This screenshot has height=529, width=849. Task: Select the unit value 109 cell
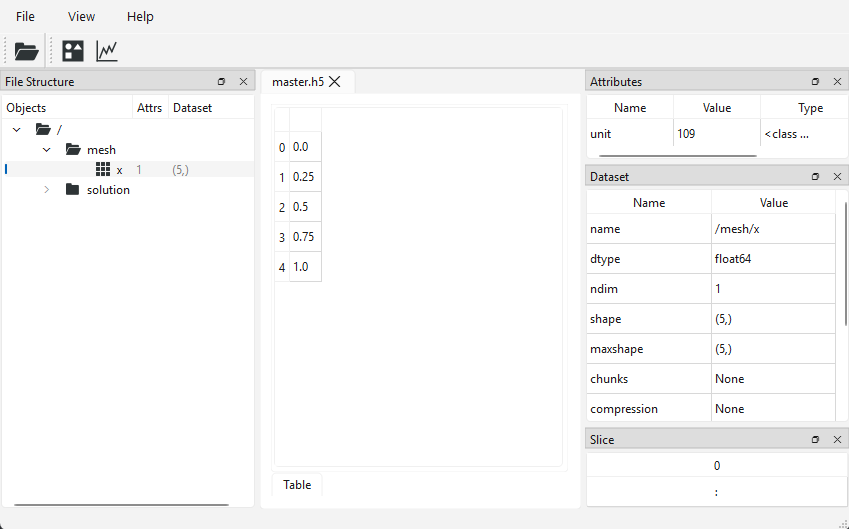point(717,134)
